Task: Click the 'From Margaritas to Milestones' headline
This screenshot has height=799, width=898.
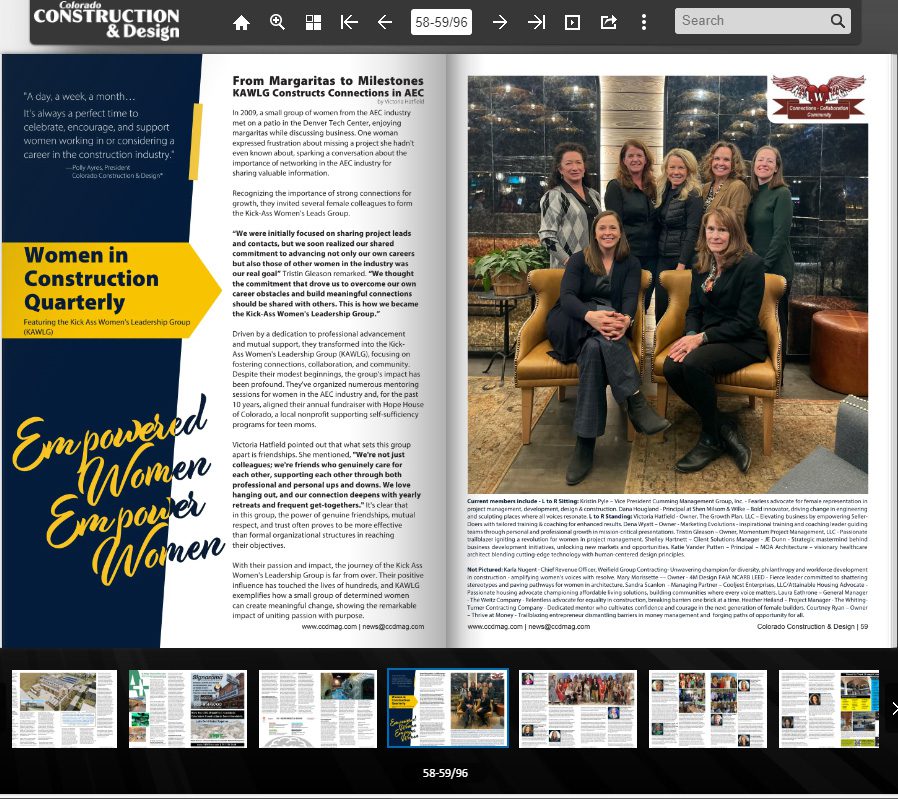Action: (328, 81)
